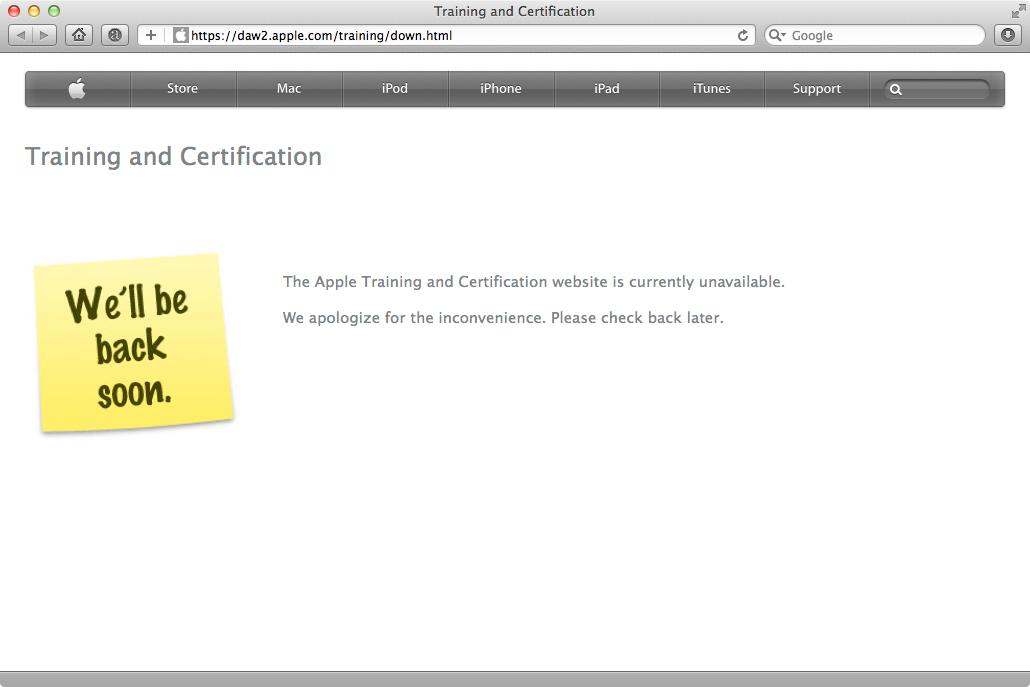Click the URL address field
This screenshot has height=687, width=1030.
(447, 35)
